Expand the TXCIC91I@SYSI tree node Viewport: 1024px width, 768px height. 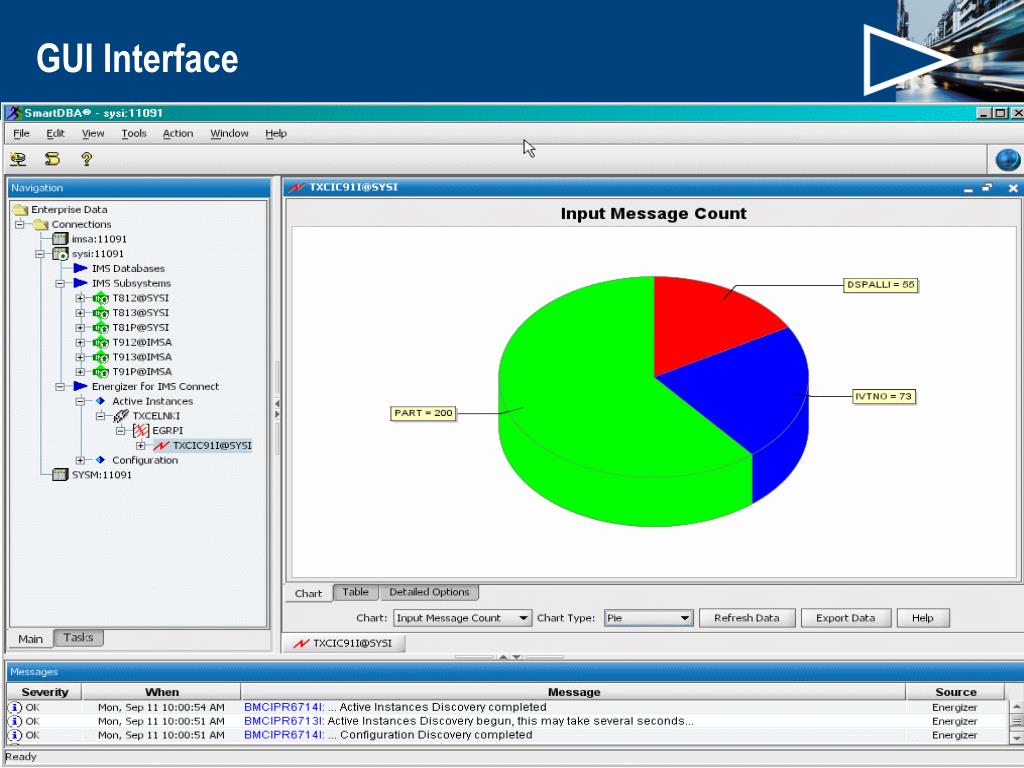pos(141,446)
